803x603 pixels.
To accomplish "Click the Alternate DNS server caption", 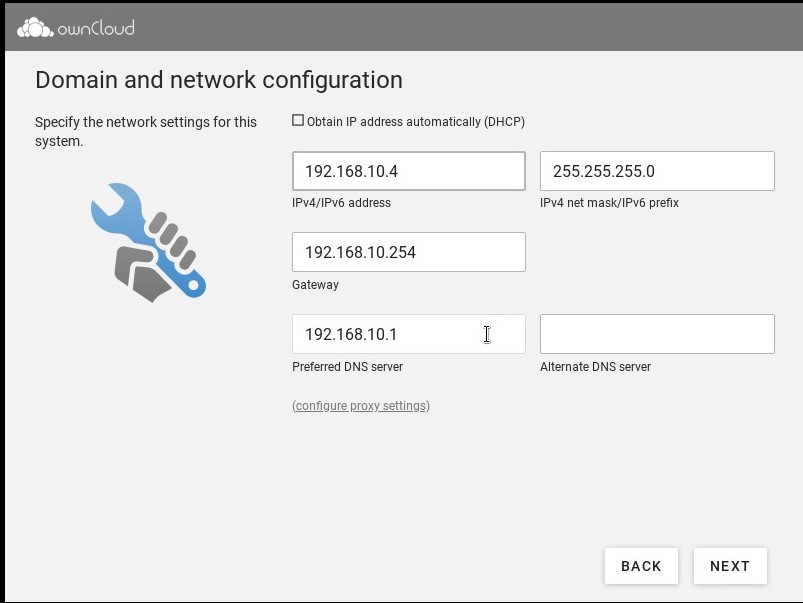I will pyautogui.click(x=595, y=367).
